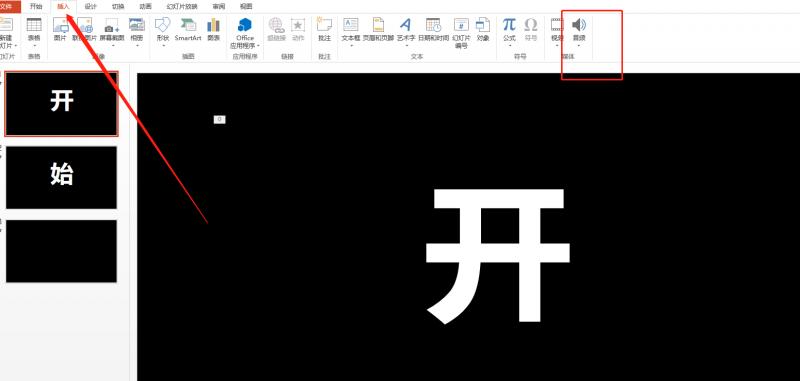The width and height of the screenshot is (800, 381).
Task: Open the Shapes (形状) gallery
Action: tap(163, 32)
